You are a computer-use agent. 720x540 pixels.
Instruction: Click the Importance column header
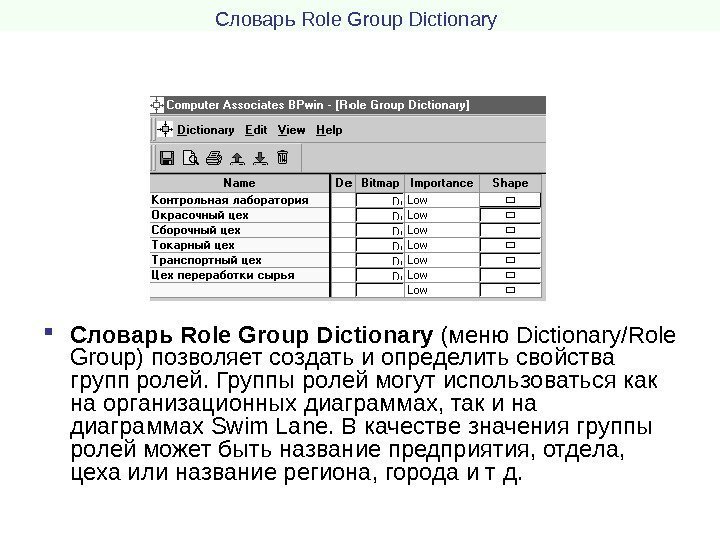(x=442, y=183)
